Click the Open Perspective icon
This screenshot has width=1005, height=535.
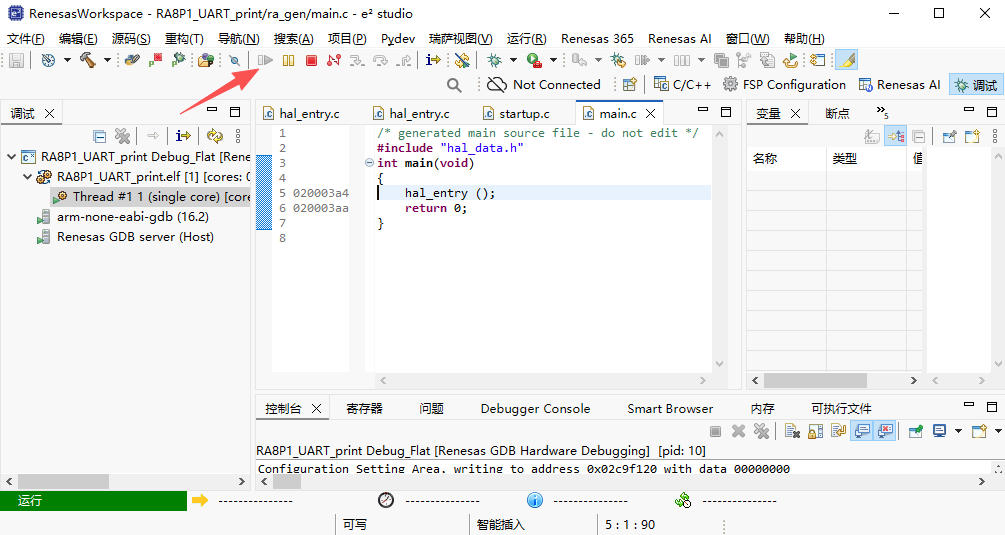pos(630,85)
